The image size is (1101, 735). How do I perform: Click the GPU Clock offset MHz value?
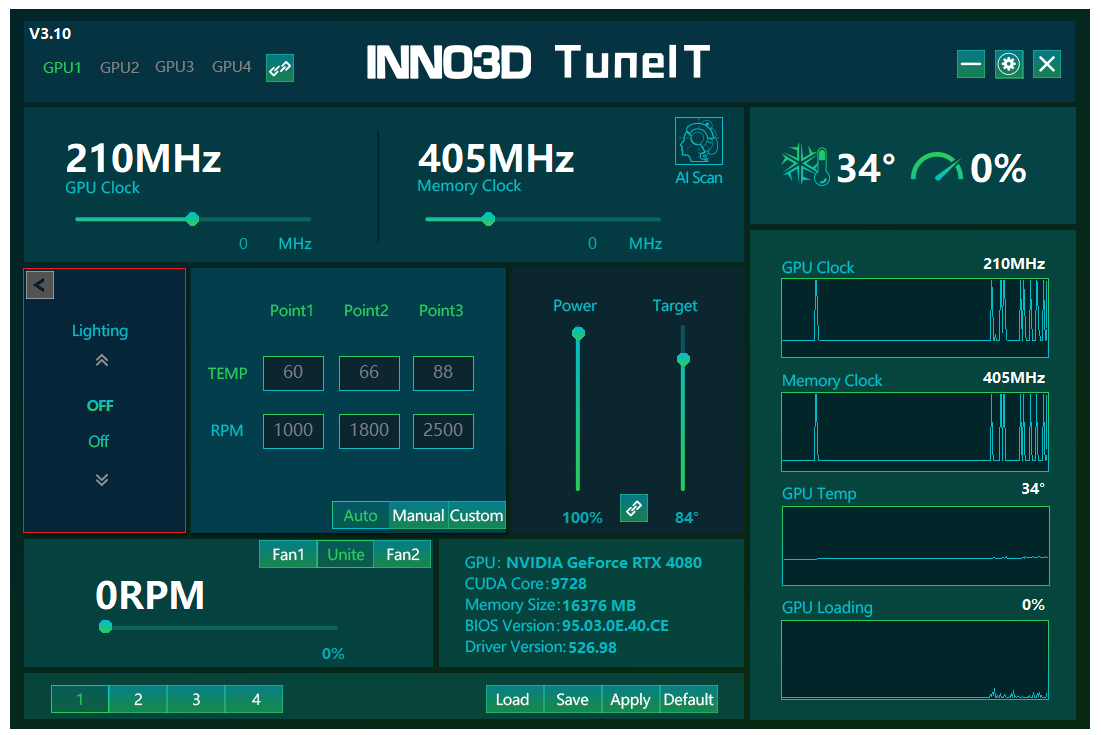243,244
